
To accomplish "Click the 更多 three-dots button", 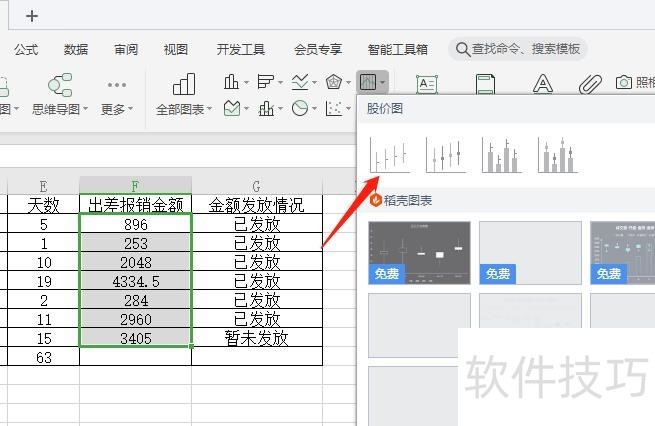I will point(117,94).
